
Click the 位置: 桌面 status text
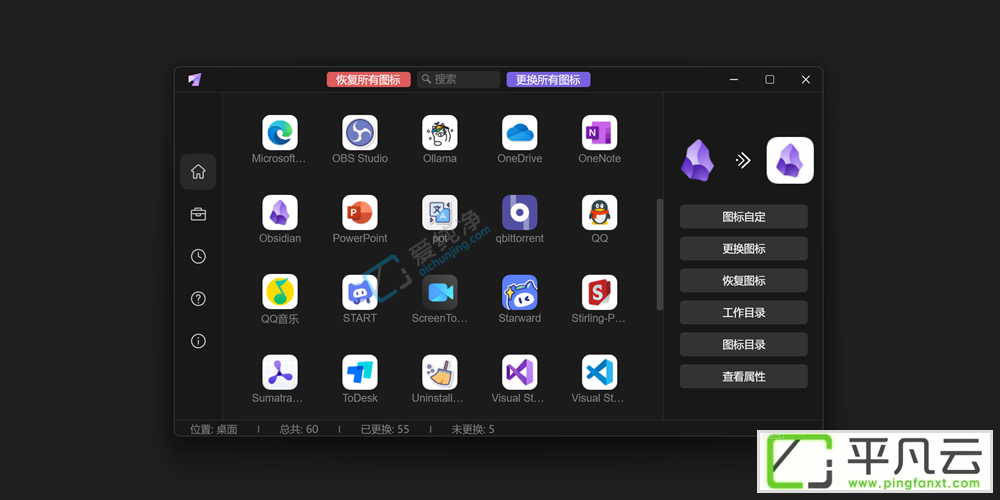pos(214,429)
